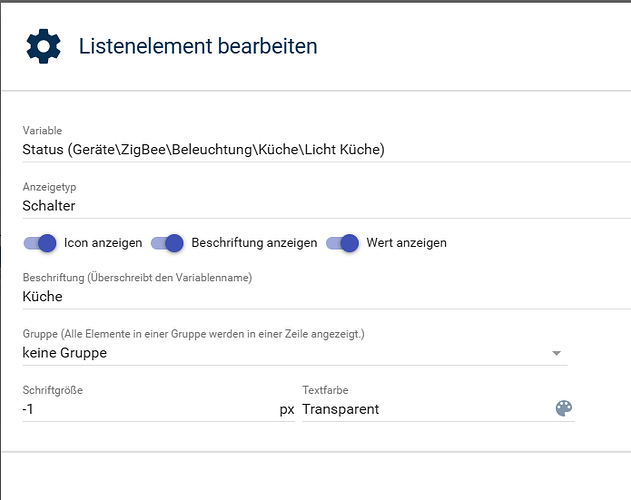
Task: Disable the Icon anzeigen switch
Action: (x=41, y=243)
